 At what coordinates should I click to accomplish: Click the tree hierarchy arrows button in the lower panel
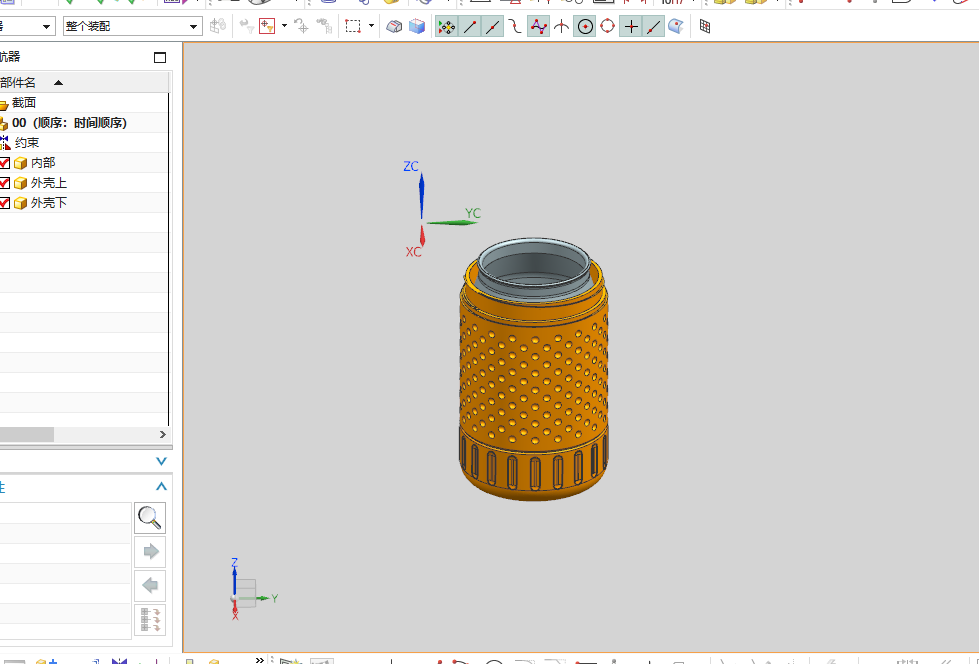pyautogui.click(x=150, y=619)
